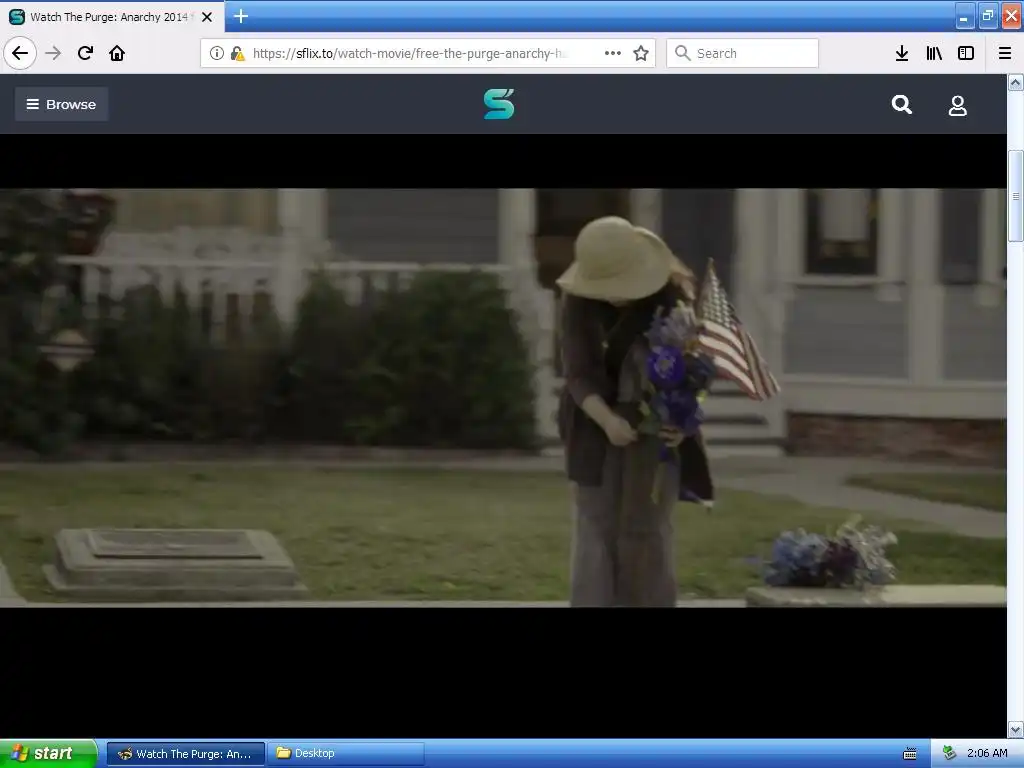Viewport: 1024px width, 768px height.
Task: Open page actions three-dot menu
Action: pyautogui.click(x=613, y=53)
